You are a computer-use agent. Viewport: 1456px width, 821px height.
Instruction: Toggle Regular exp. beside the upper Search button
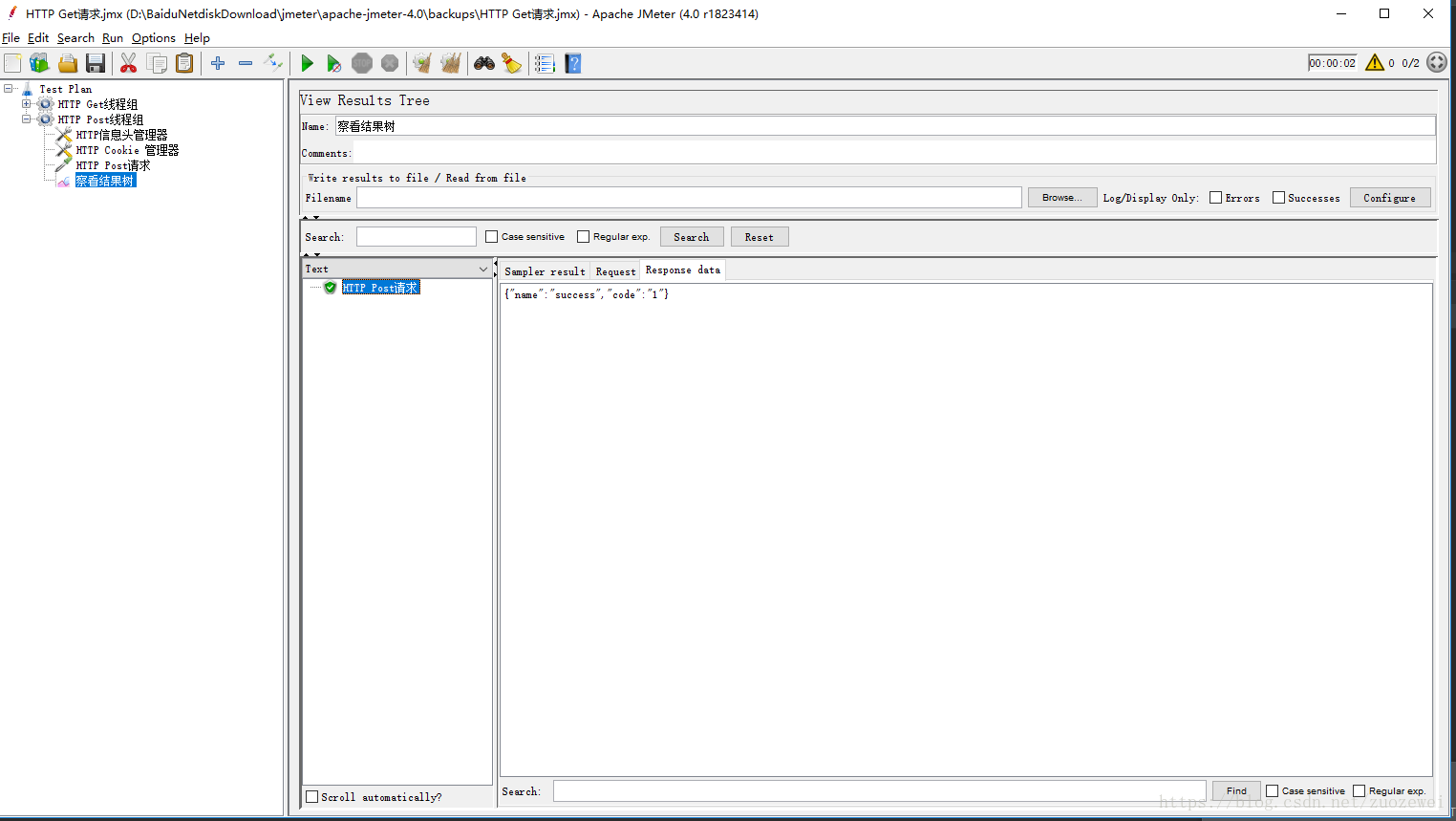pos(583,237)
